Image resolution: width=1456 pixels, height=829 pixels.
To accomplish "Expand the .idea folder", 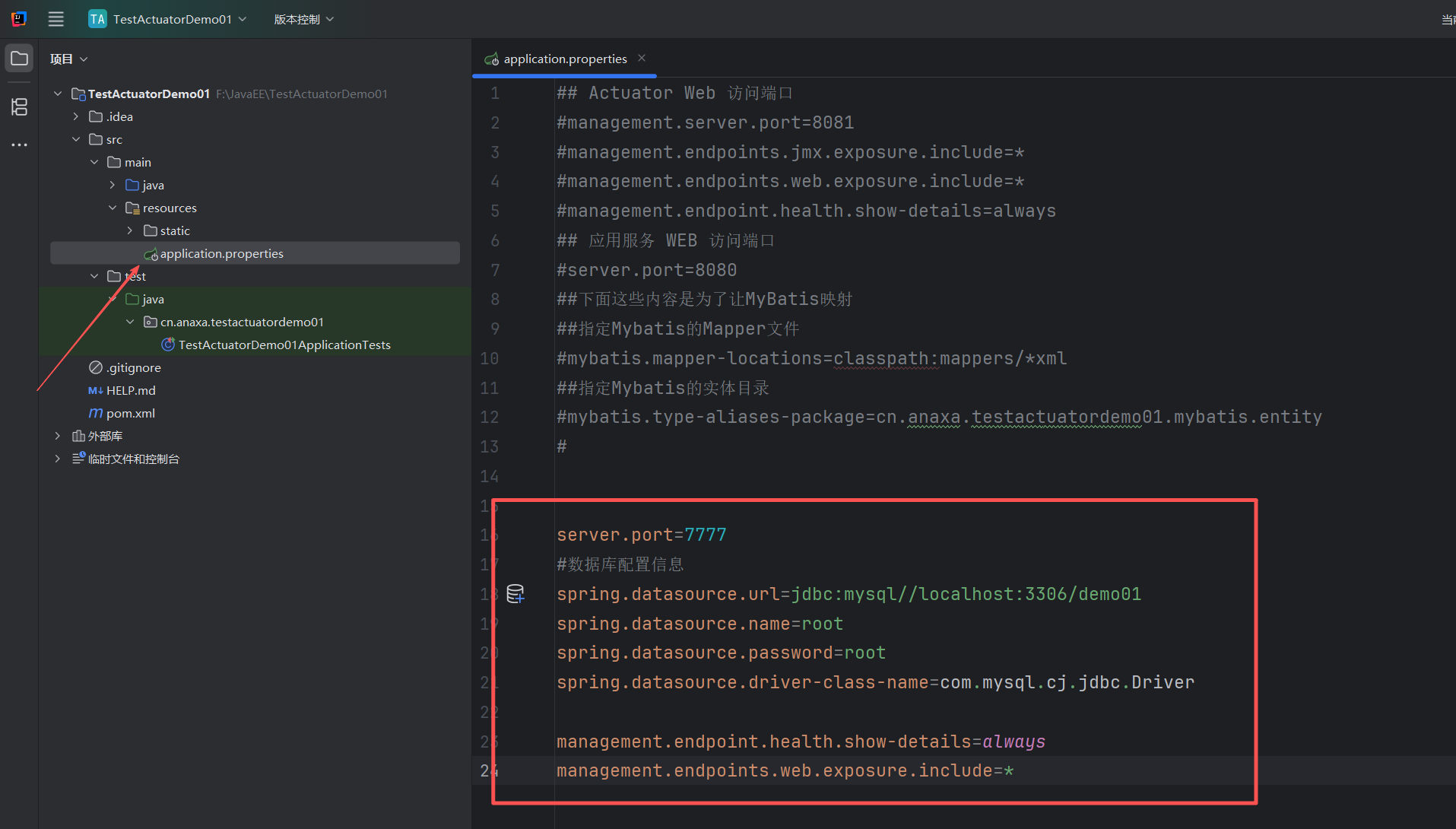I will pyautogui.click(x=76, y=116).
